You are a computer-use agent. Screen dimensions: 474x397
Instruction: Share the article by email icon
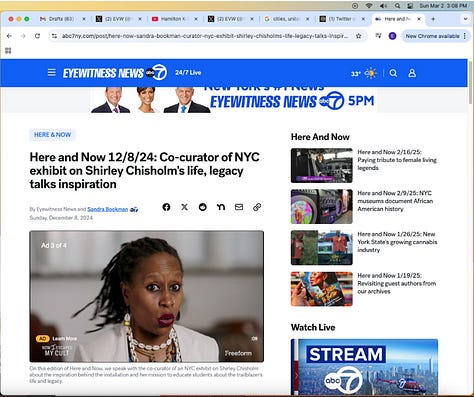coord(239,207)
